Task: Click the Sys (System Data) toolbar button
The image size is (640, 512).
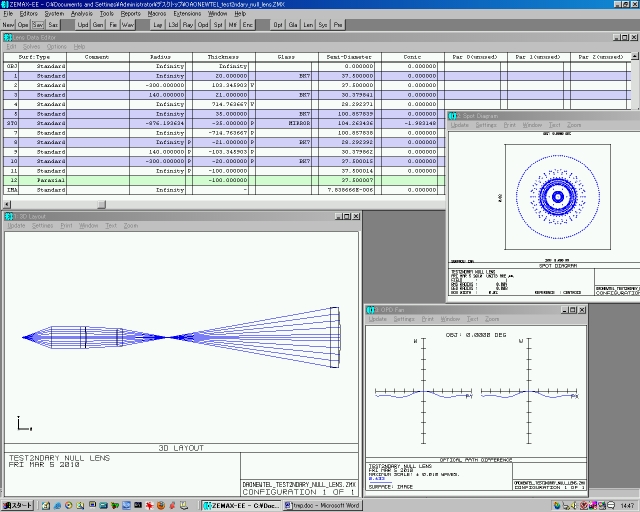Action: (x=323, y=25)
